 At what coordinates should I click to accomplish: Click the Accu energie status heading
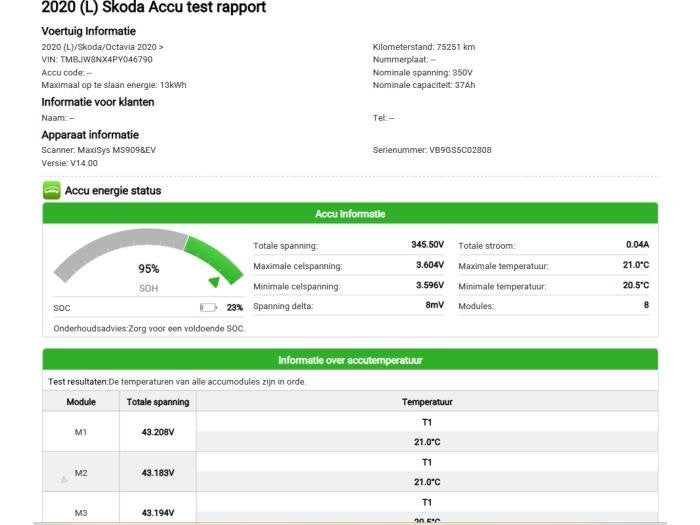113,191
